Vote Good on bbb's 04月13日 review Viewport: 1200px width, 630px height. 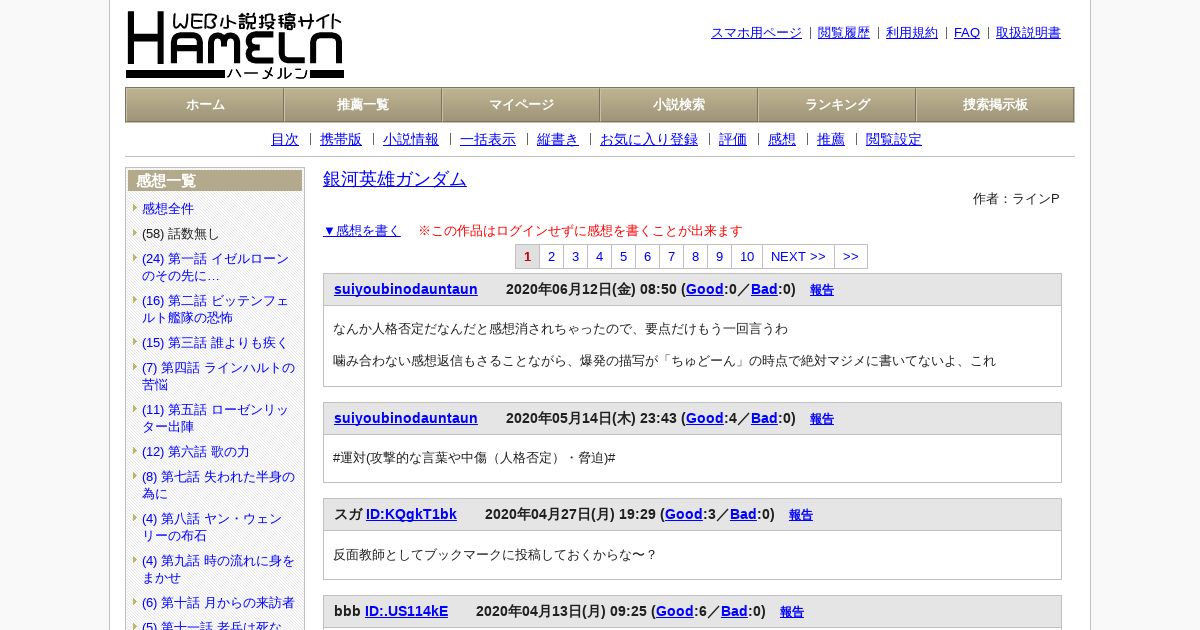674,611
